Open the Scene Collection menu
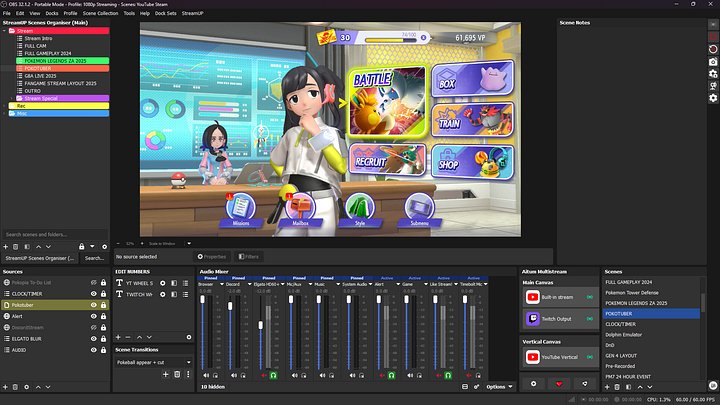The height and width of the screenshot is (405, 720). pos(101,13)
